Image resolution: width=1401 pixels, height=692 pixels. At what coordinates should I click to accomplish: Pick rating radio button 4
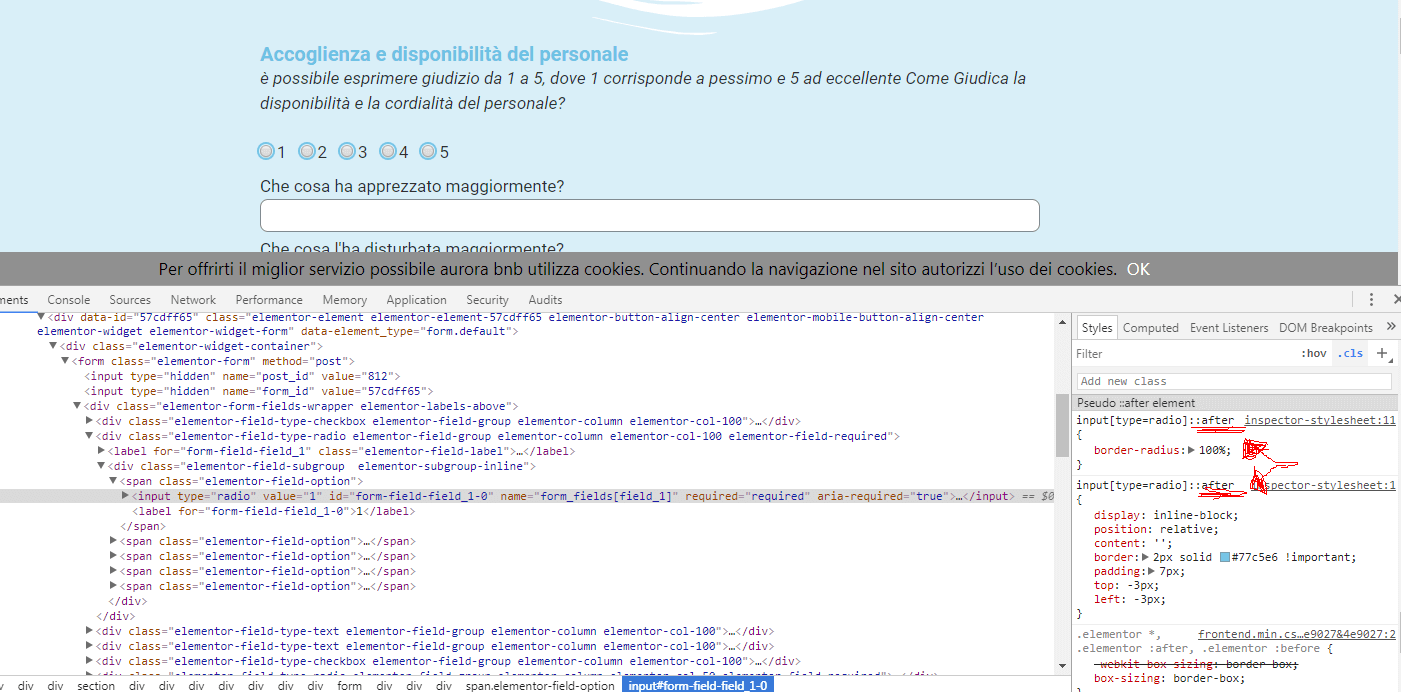coord(388,151)
